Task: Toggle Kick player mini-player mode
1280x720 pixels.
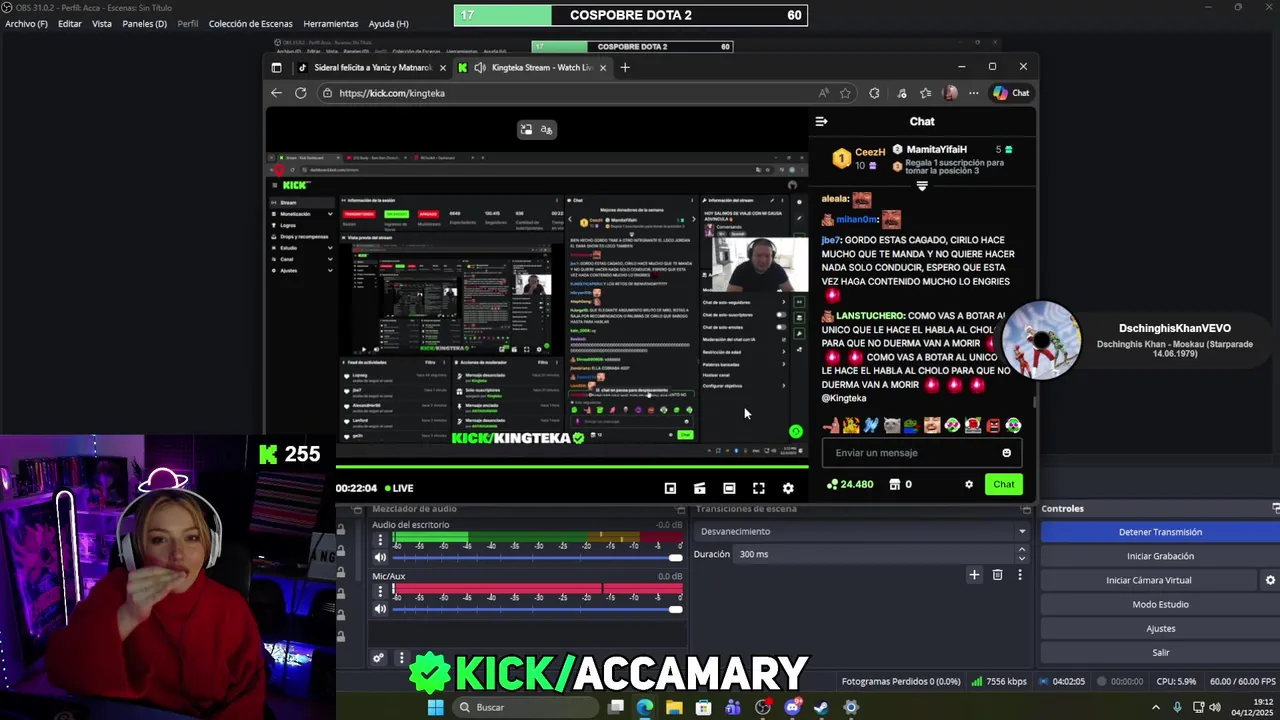Action: [670, 488]
